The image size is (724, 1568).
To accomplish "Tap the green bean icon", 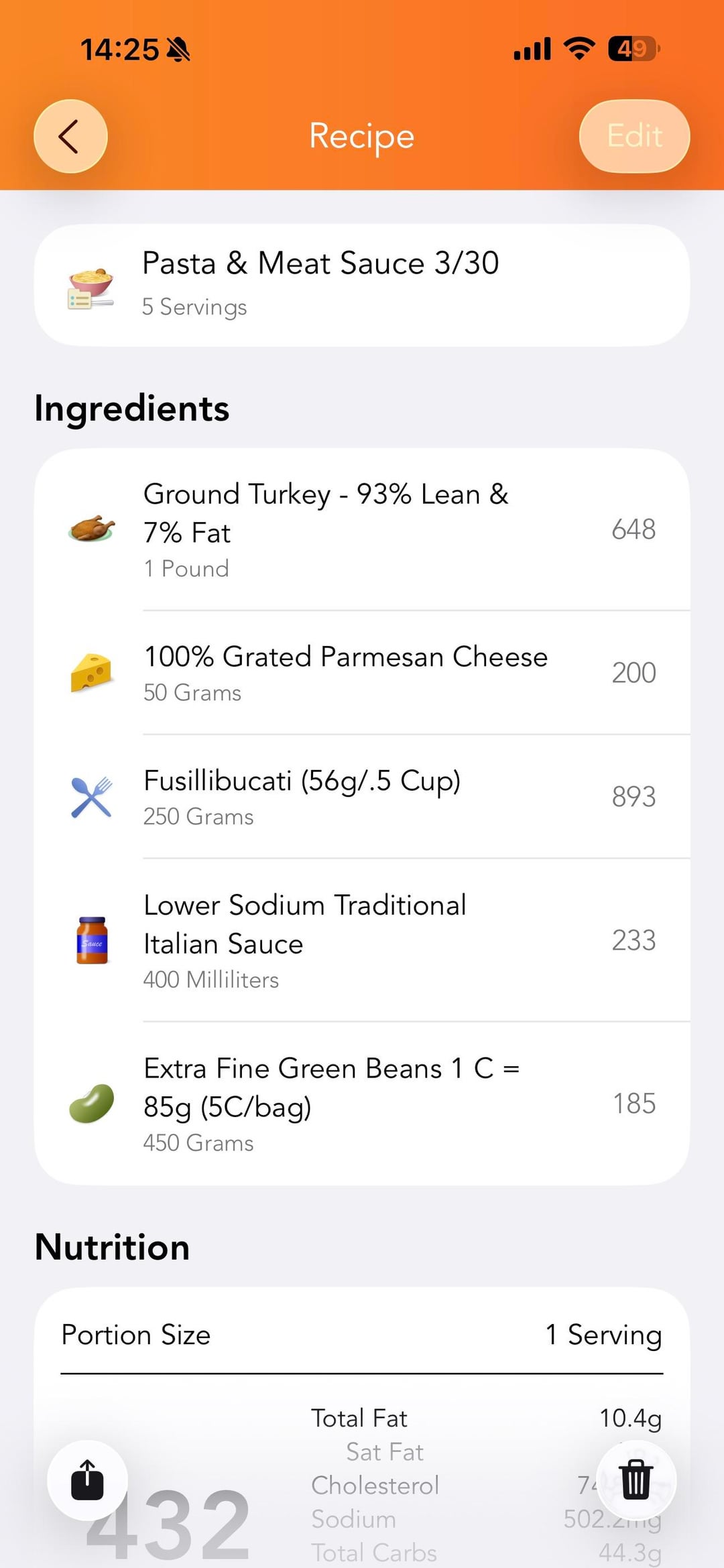I will (92, 1103).
